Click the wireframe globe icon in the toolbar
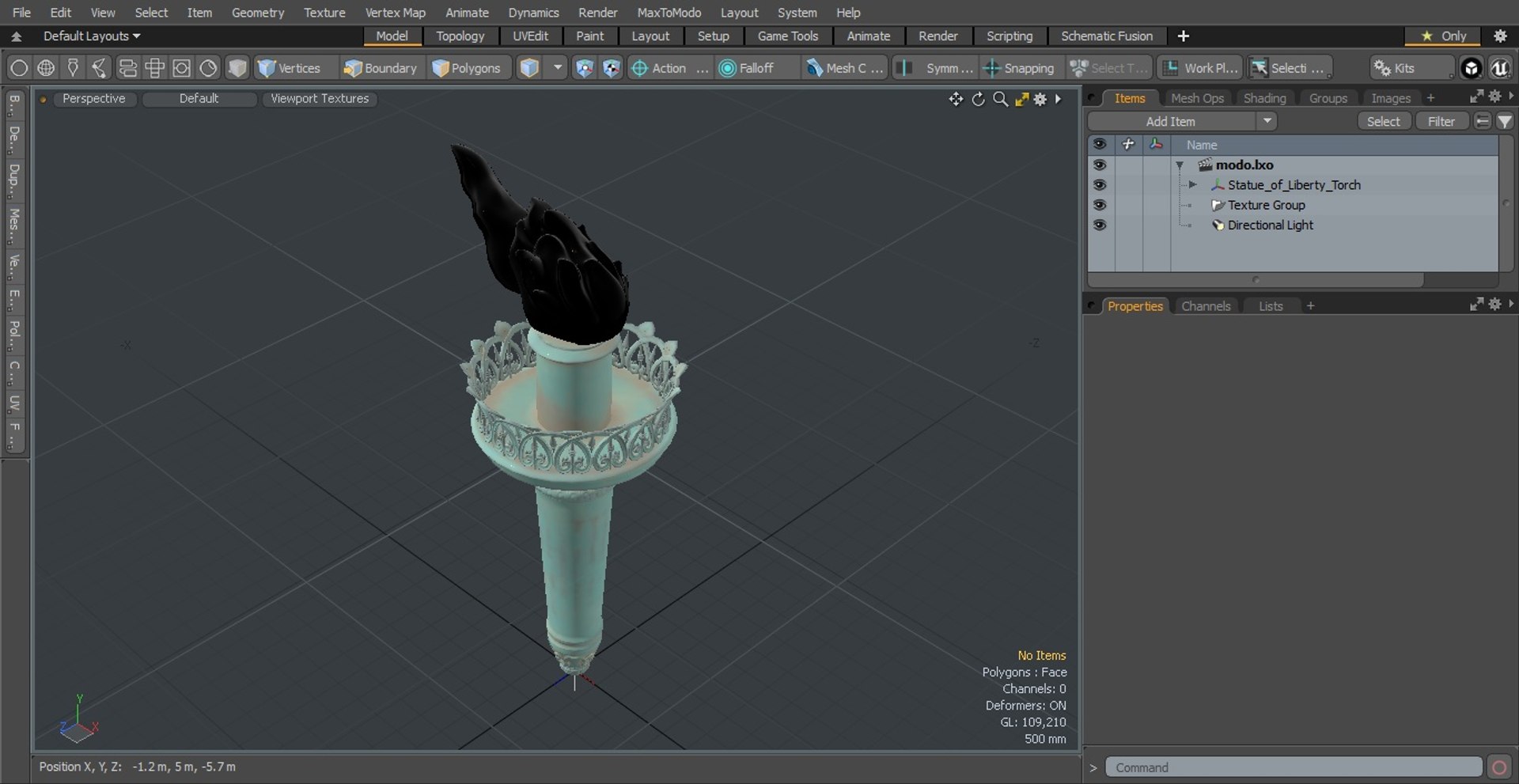Image resolution: width=1519 pixels, height=784 pixels. (46, 68)
